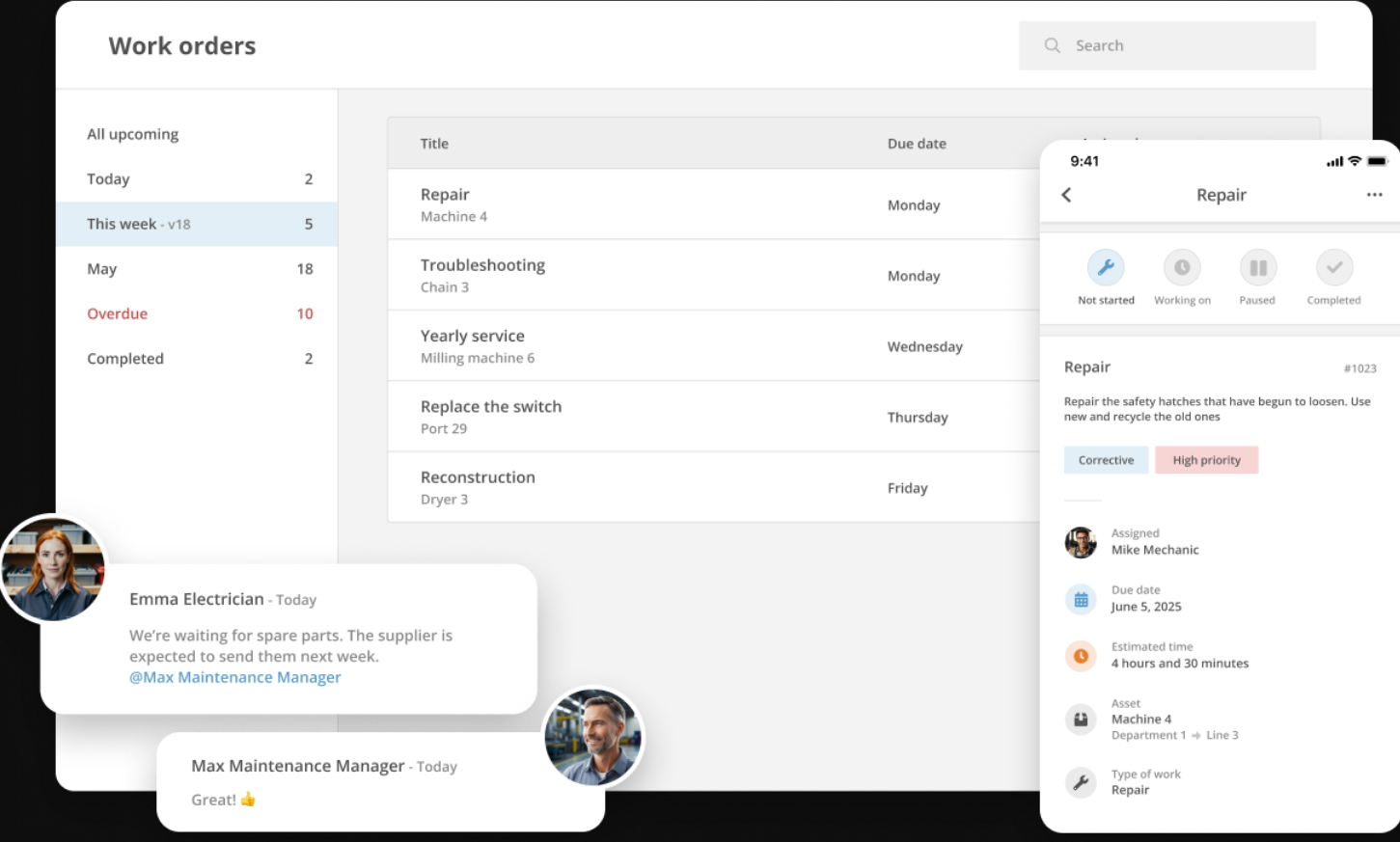
Task: Click the Asset icon for Machine 4
Action: coord(1081,719)
